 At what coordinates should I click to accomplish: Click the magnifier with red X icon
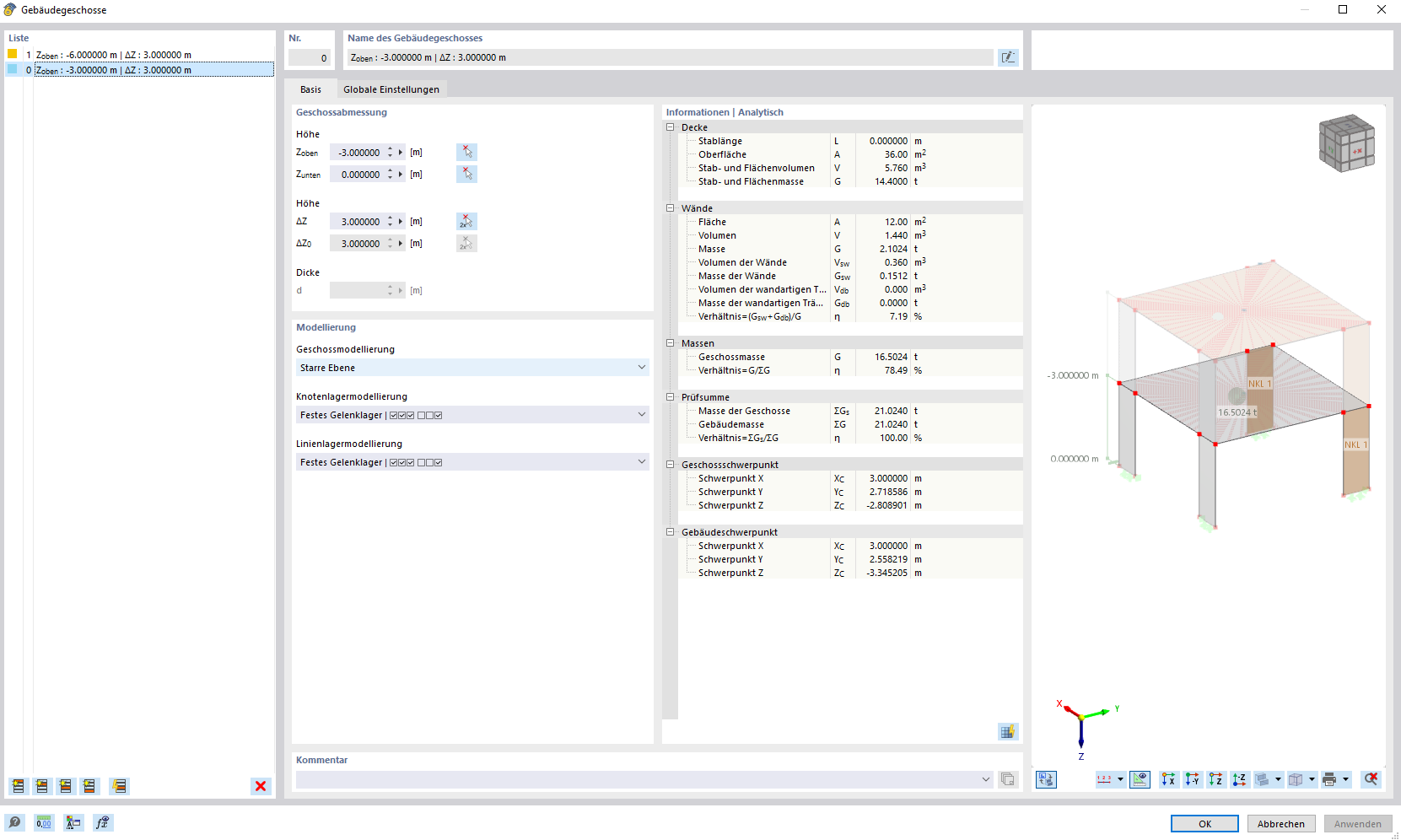click(1371, 779)
